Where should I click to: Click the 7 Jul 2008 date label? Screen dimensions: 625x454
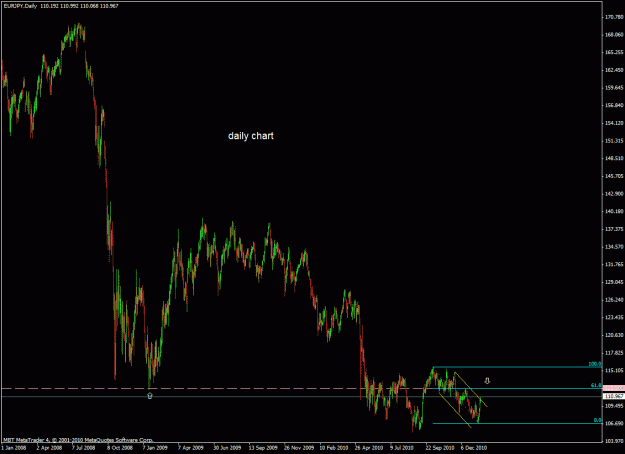[85, 448]
